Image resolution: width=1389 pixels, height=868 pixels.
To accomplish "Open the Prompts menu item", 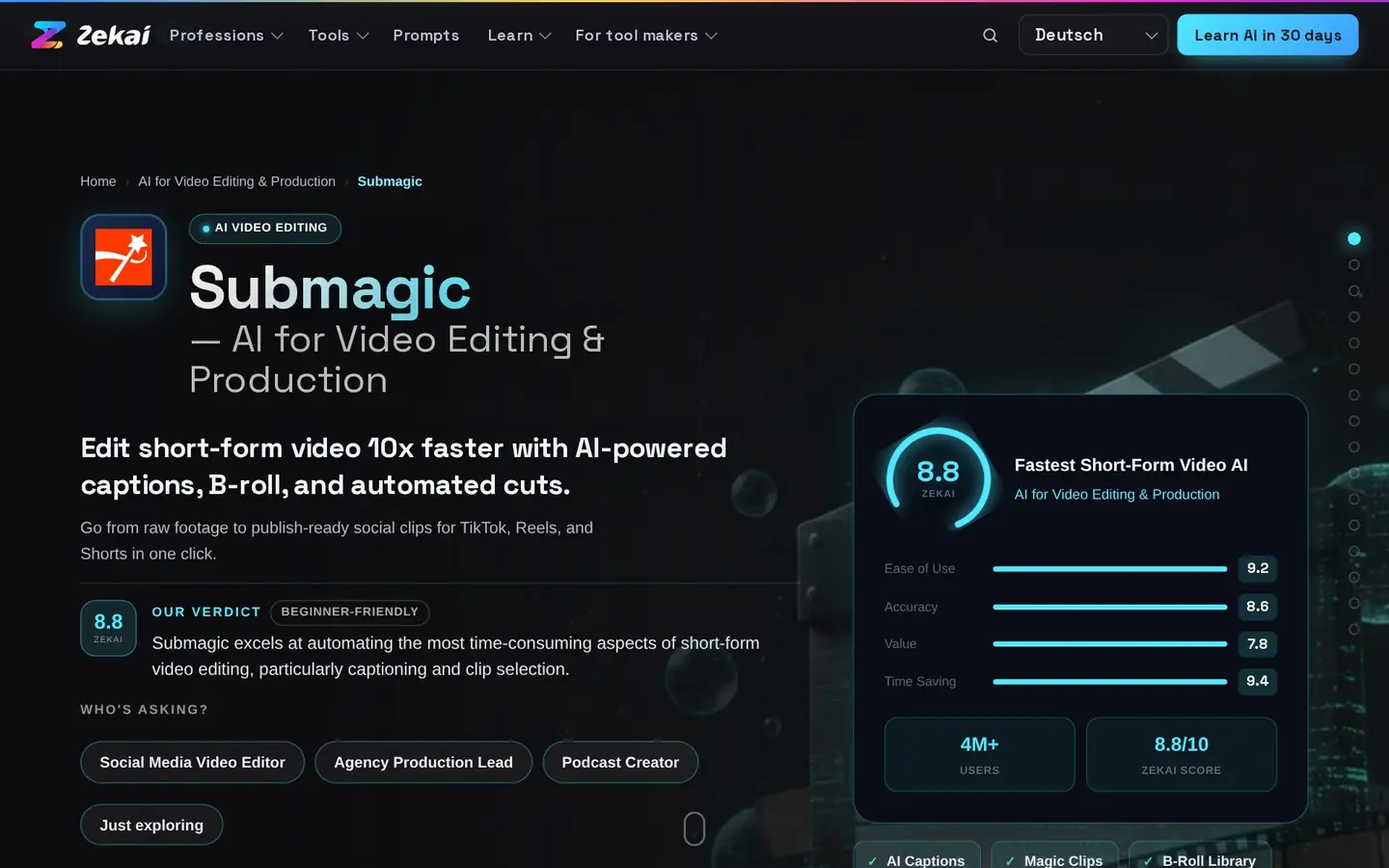I will pos(425,35).
